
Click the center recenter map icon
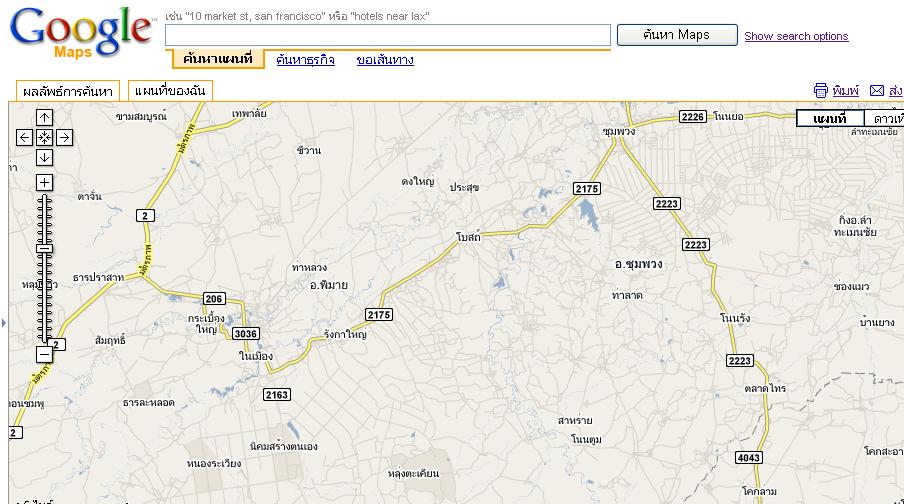coord(44,137)
